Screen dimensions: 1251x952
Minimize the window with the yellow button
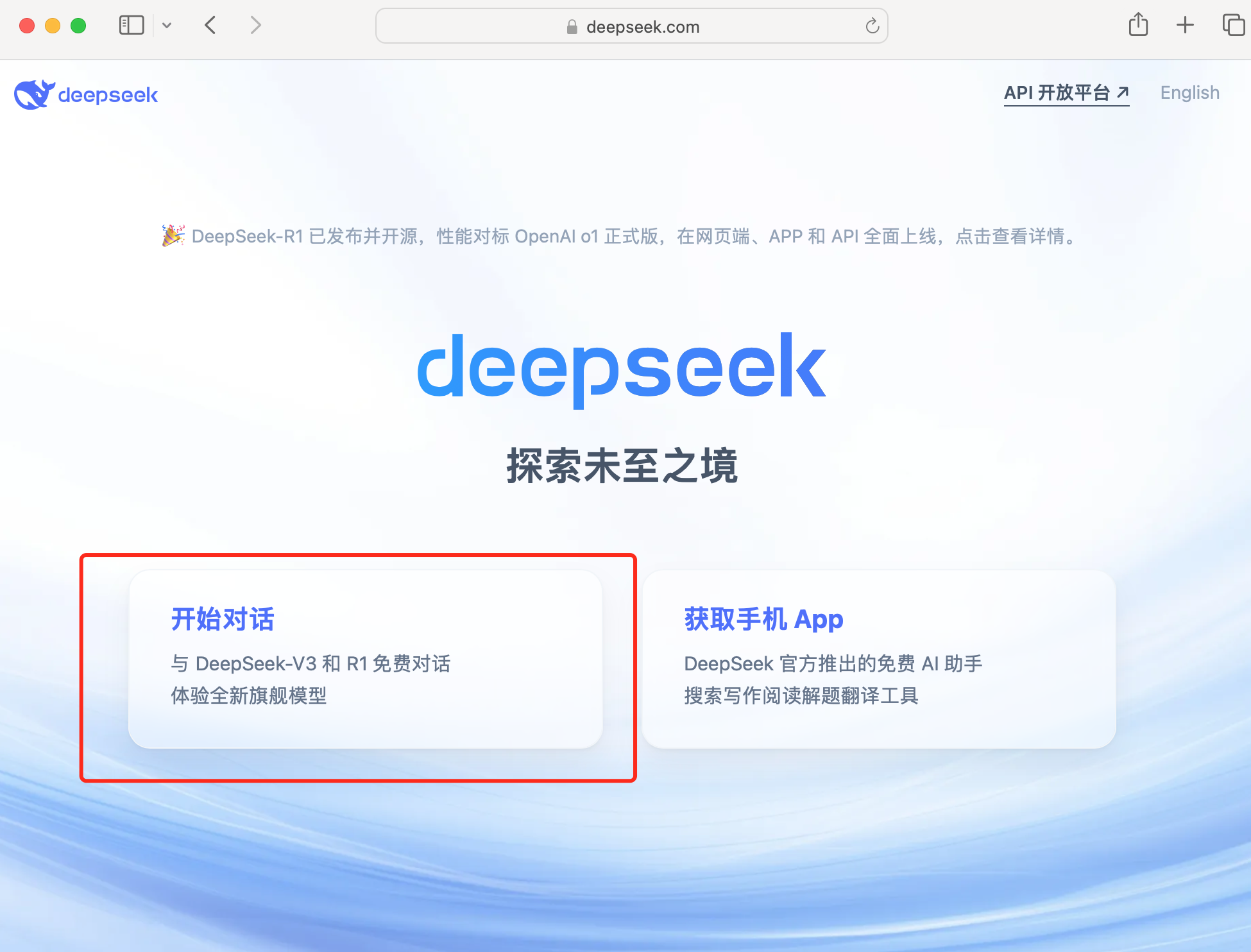tap(53, 26)
